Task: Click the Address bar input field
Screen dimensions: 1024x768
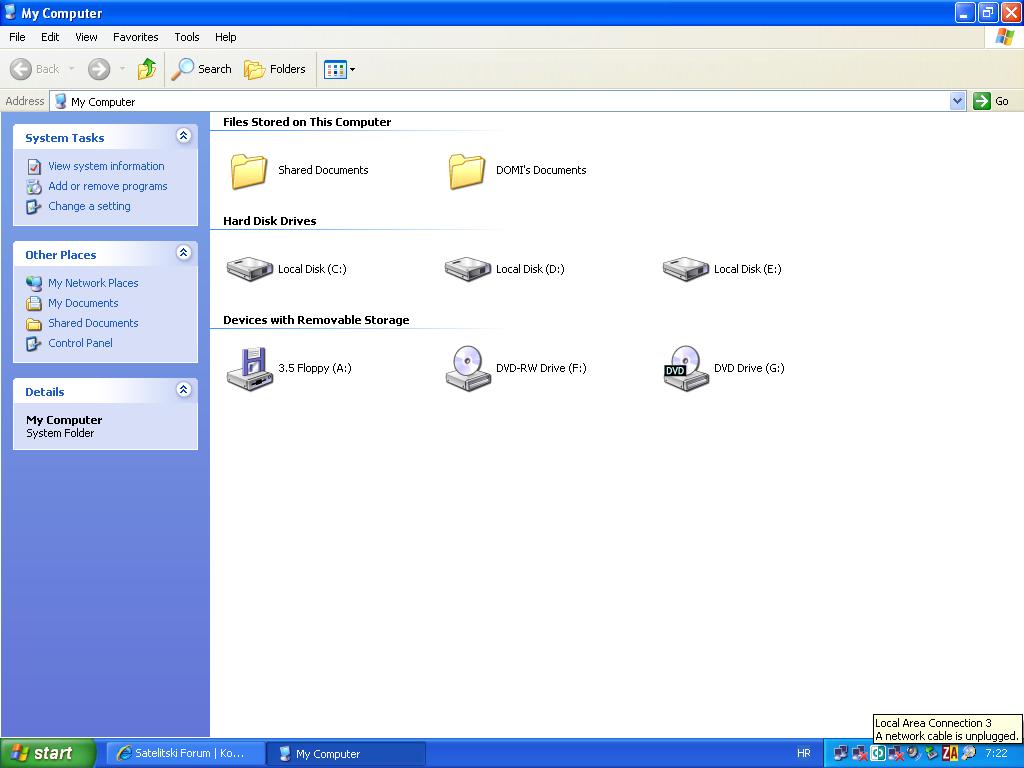Action: pyautogui.click(x=500, y=101)
